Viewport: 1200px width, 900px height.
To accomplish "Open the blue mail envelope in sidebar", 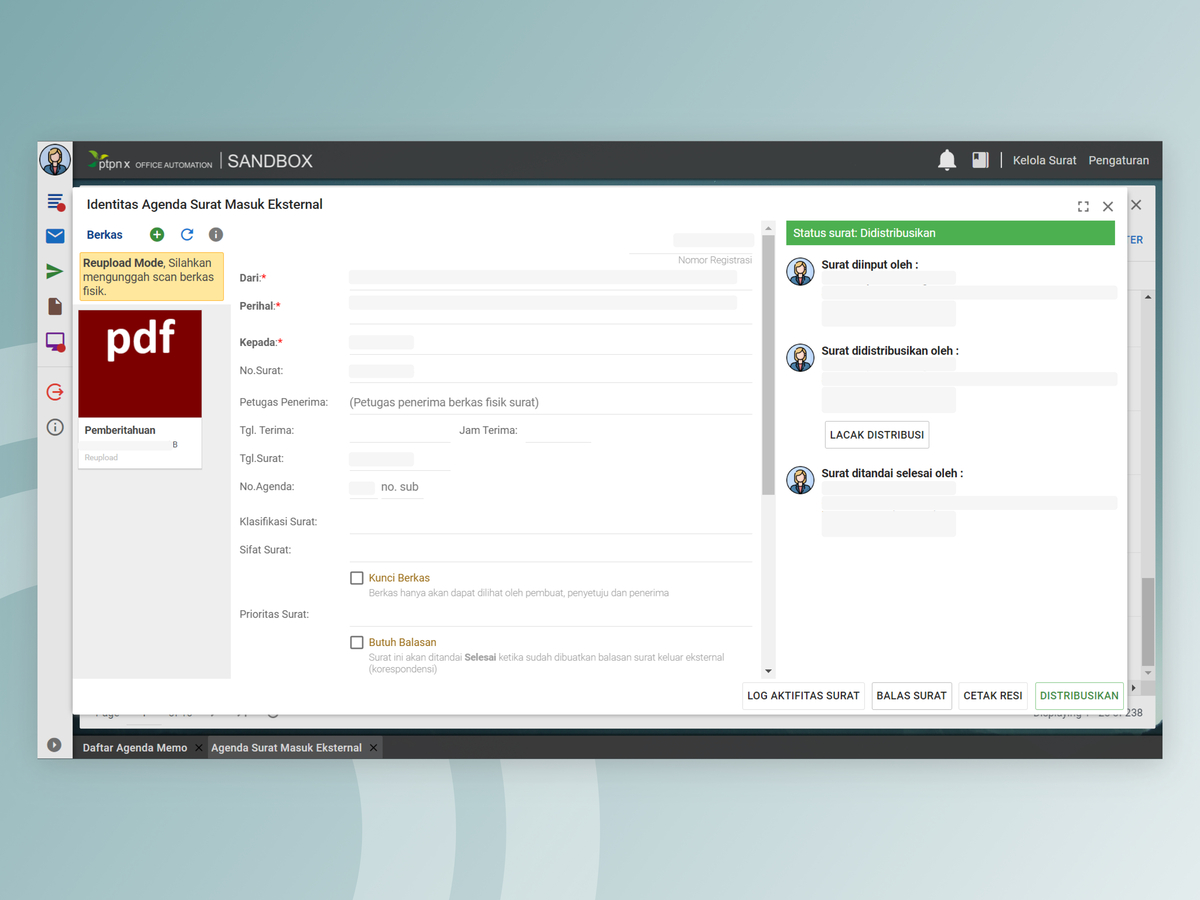I will [55, 236].
